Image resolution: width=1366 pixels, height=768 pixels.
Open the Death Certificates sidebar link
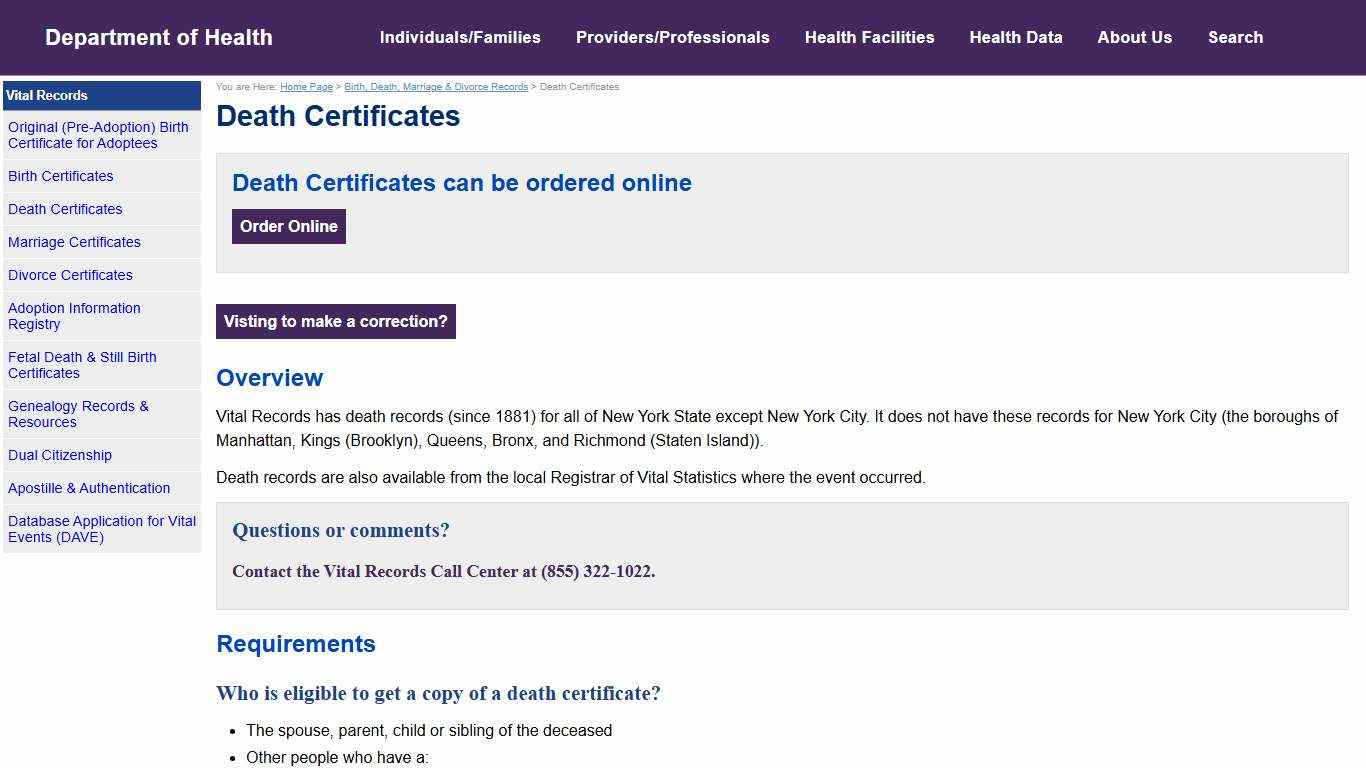click(65, 209)
